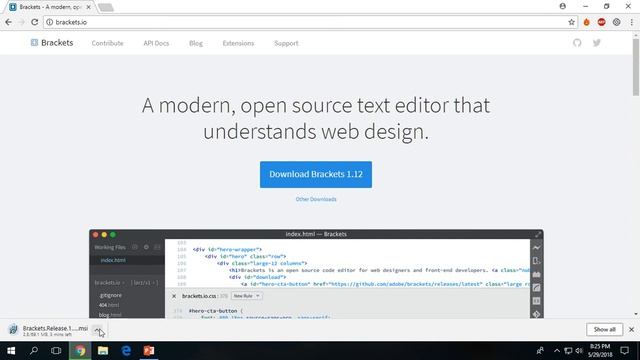Image resolution: width=640 pixels, height=360 pixels.
Task: Click the Brackets editor screenshot image
Action: point(316,274)
